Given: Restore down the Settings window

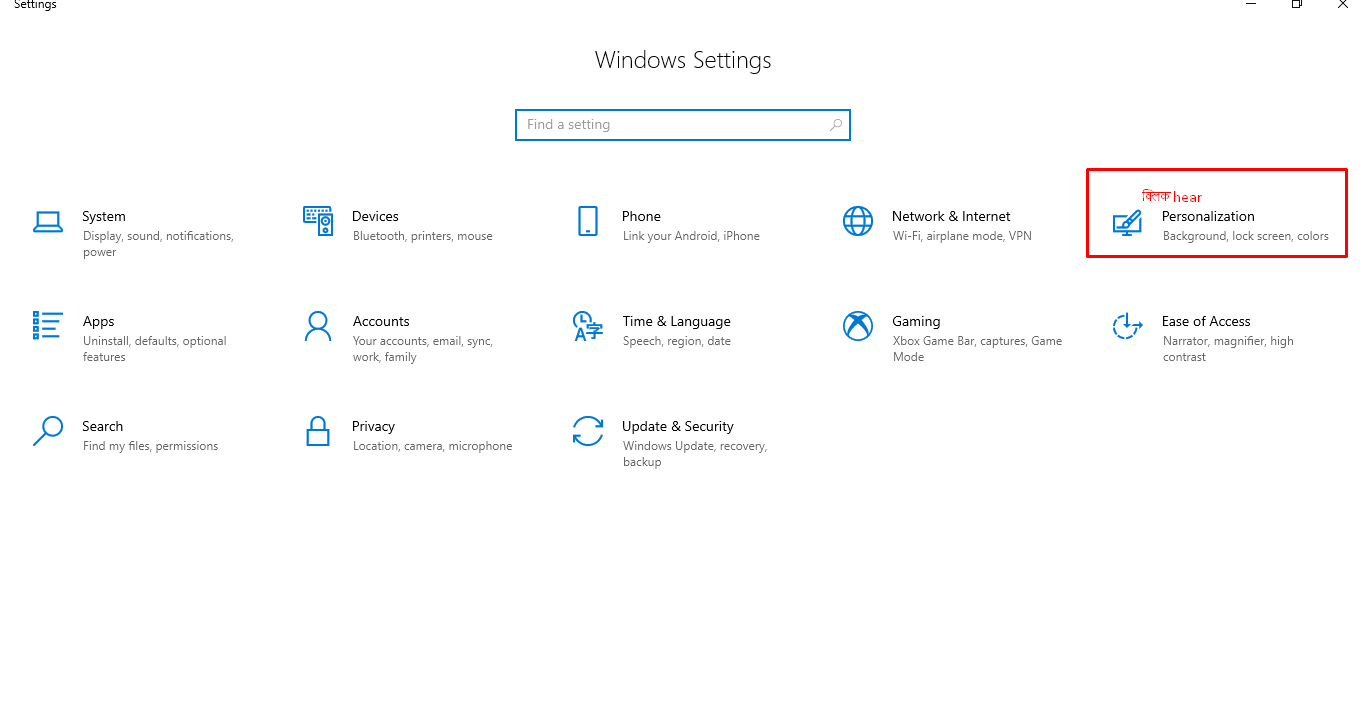Looking at the screenshot, I should click(x=1296, y=4).
